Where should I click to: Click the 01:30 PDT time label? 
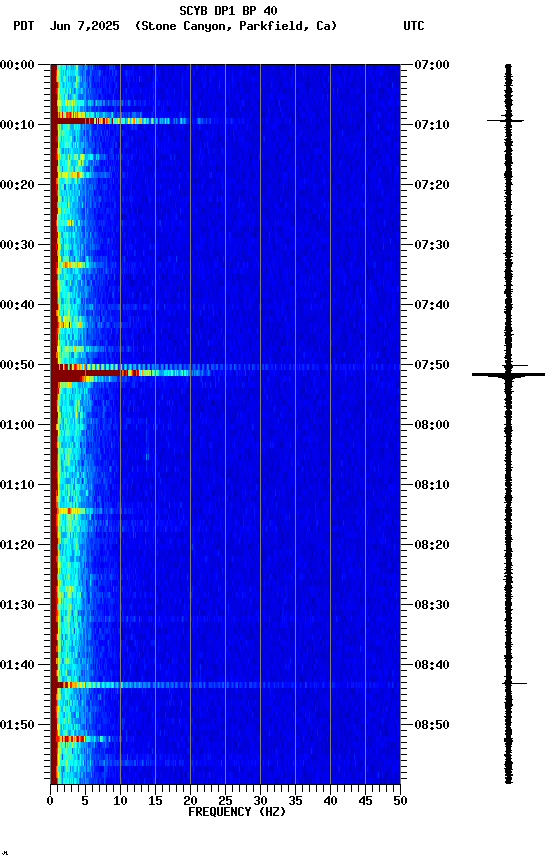coord(17,605)
